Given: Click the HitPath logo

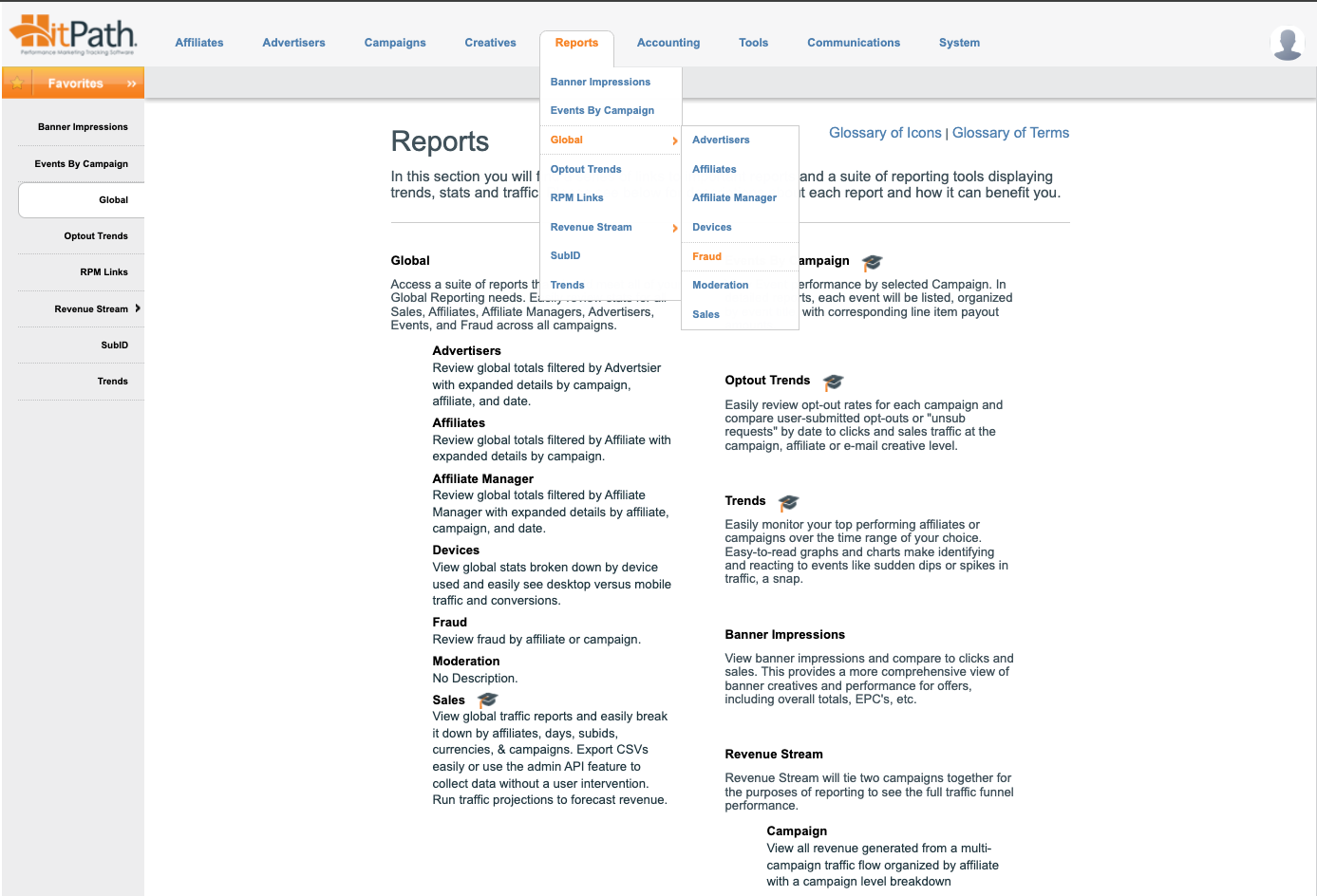Looking at the screenshot, I should tap(73, 36).
